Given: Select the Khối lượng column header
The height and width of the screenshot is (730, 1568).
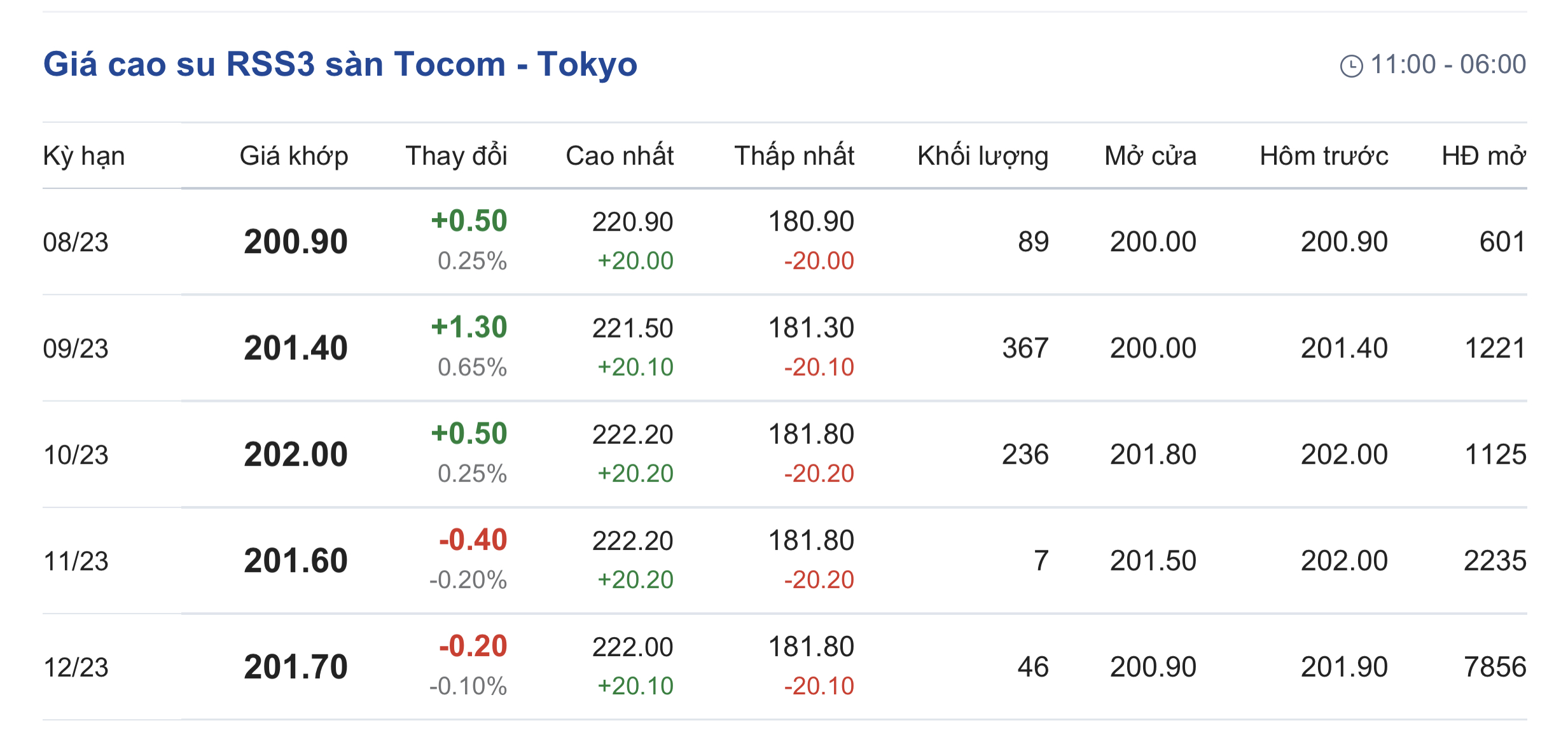Looking at the screenshot, I should click(x=983, y=156).
